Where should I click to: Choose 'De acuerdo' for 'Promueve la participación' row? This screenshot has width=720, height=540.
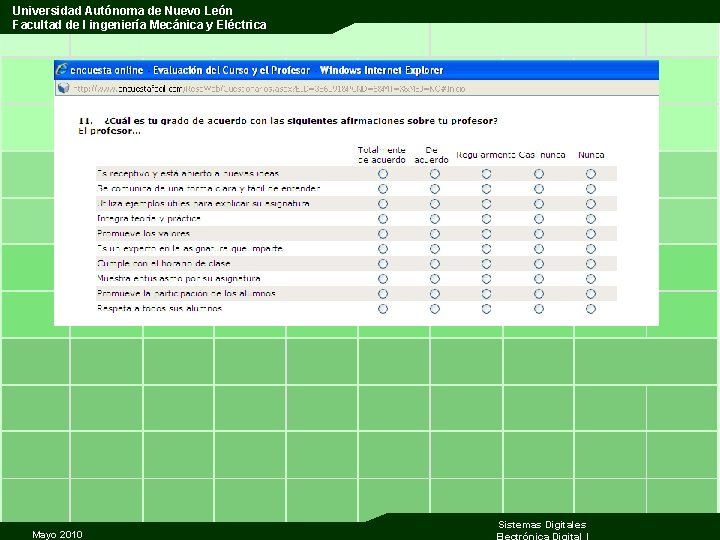(435, 294)
